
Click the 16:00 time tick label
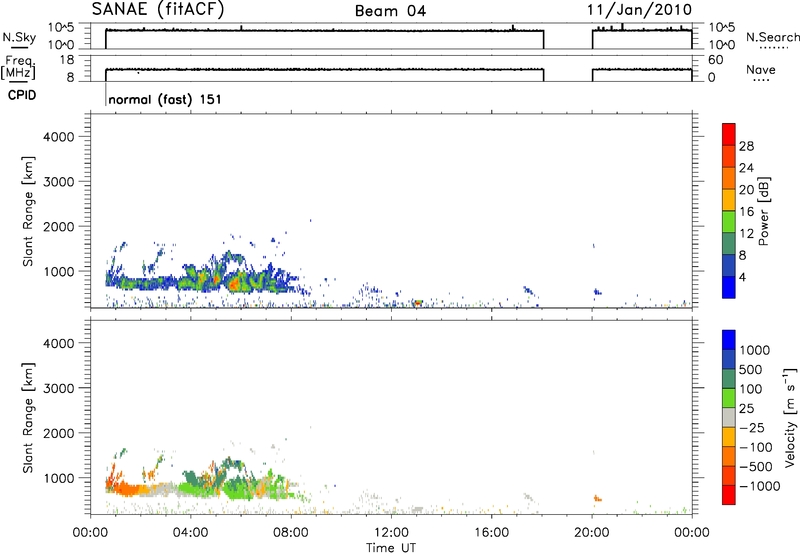coord(491,533)
